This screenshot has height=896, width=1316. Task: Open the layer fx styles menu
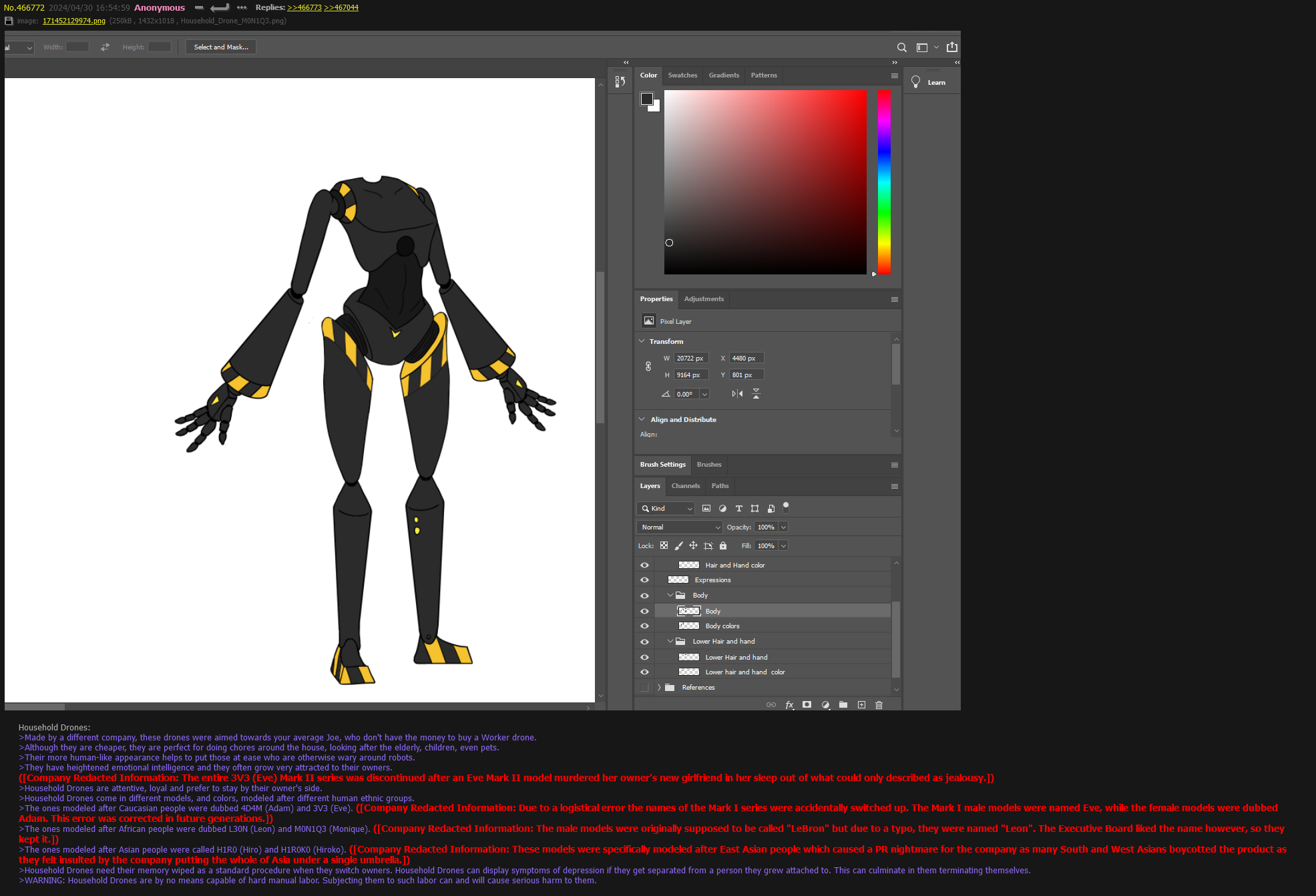789,705
